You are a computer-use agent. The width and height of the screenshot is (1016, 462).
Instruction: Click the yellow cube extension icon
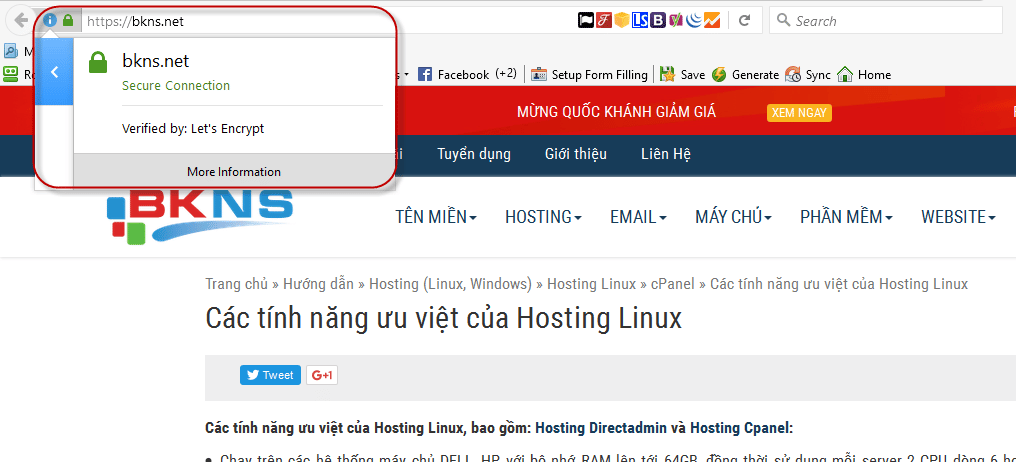pyautogui.click(x=621, y=21)
